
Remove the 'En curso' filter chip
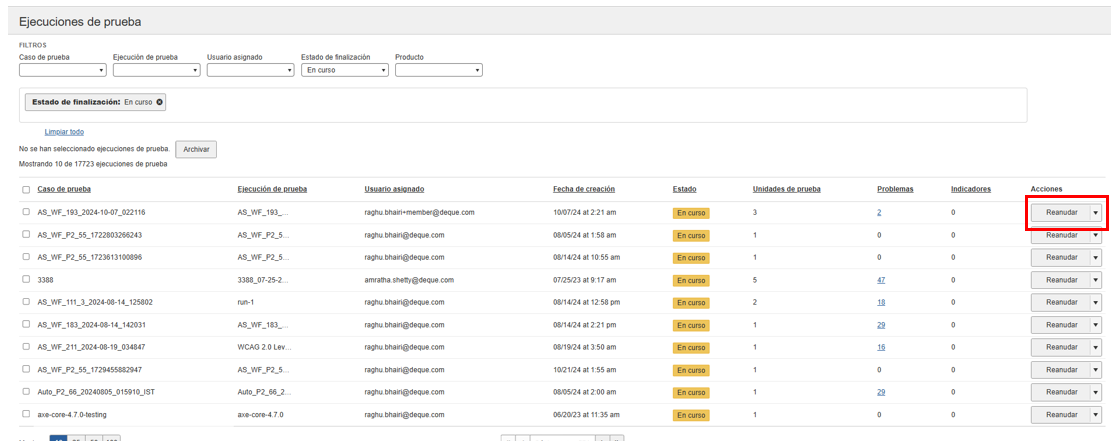pos(159,102)
